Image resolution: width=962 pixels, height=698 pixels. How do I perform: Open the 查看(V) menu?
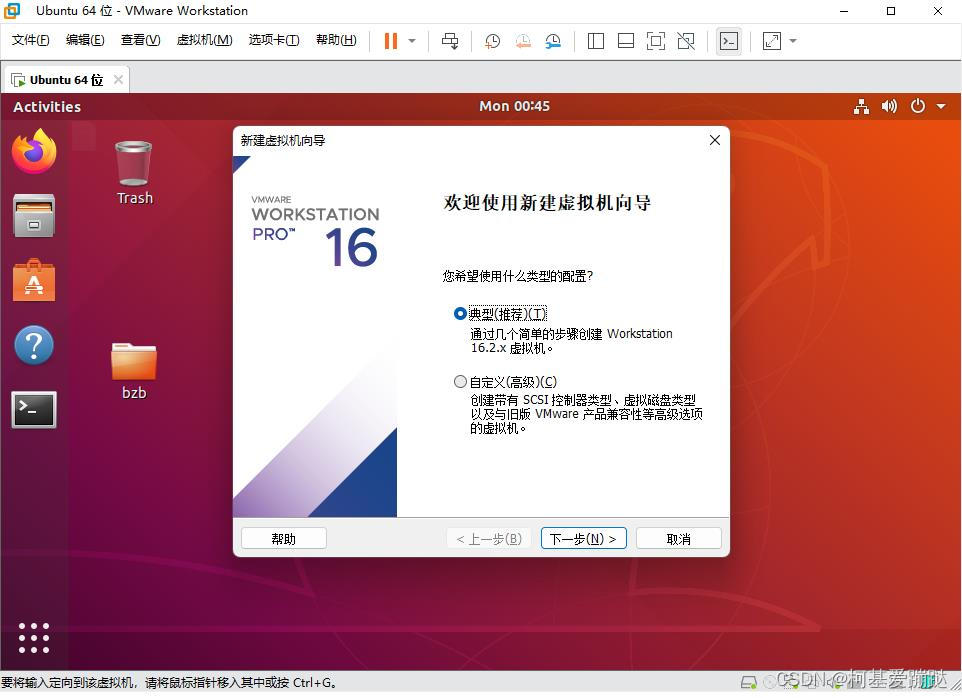[x=140, y=40]
